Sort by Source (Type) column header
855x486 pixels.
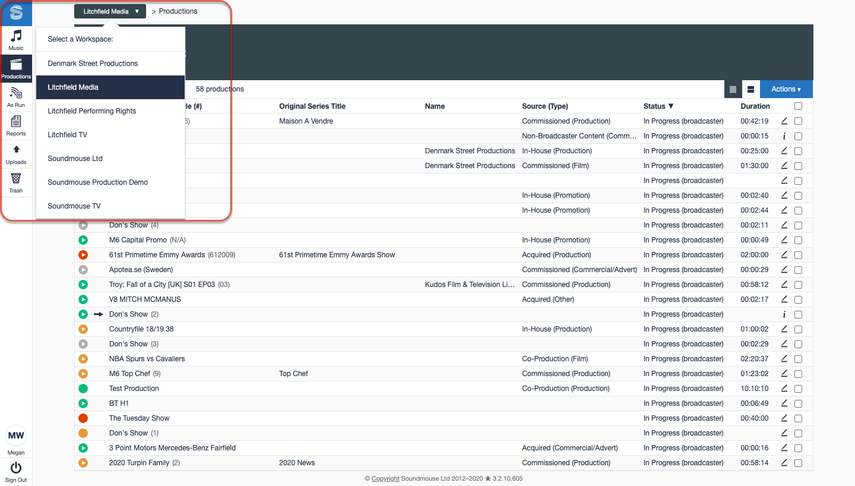point(545,106)
